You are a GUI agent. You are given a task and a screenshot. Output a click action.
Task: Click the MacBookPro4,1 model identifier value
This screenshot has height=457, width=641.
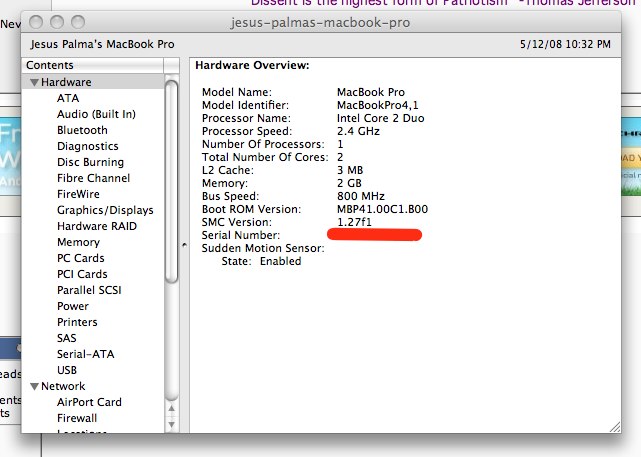[377, 105]
